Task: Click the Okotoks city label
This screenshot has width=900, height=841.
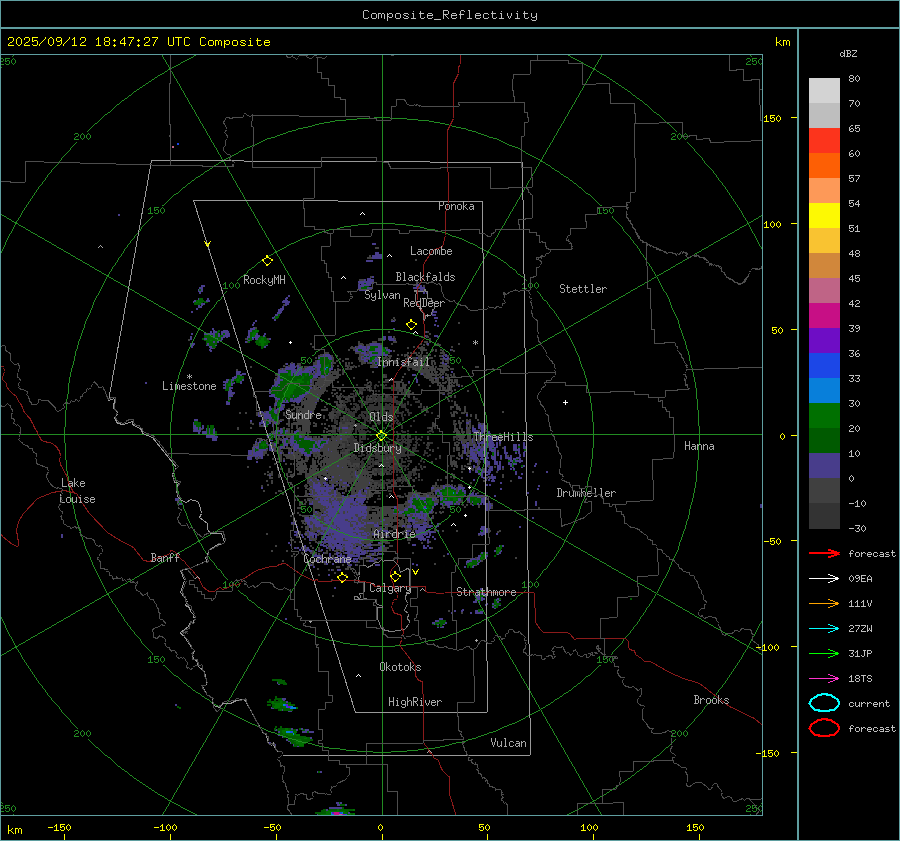Action: pos(400,667)
